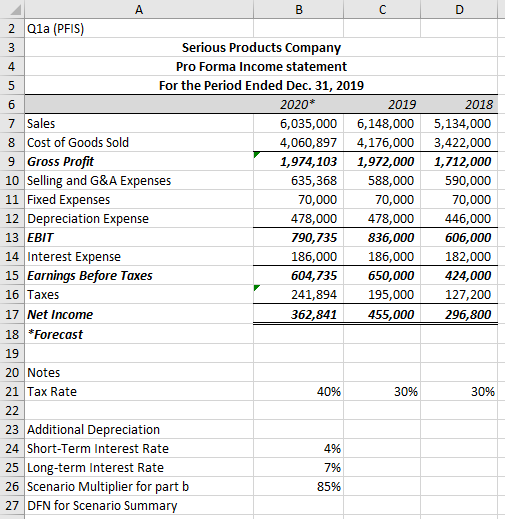The width and height of the screenshot is (505, 519).
Task: Select the Serious Products Company title cell
Action: pyautogui.click(x=261, y=47)
